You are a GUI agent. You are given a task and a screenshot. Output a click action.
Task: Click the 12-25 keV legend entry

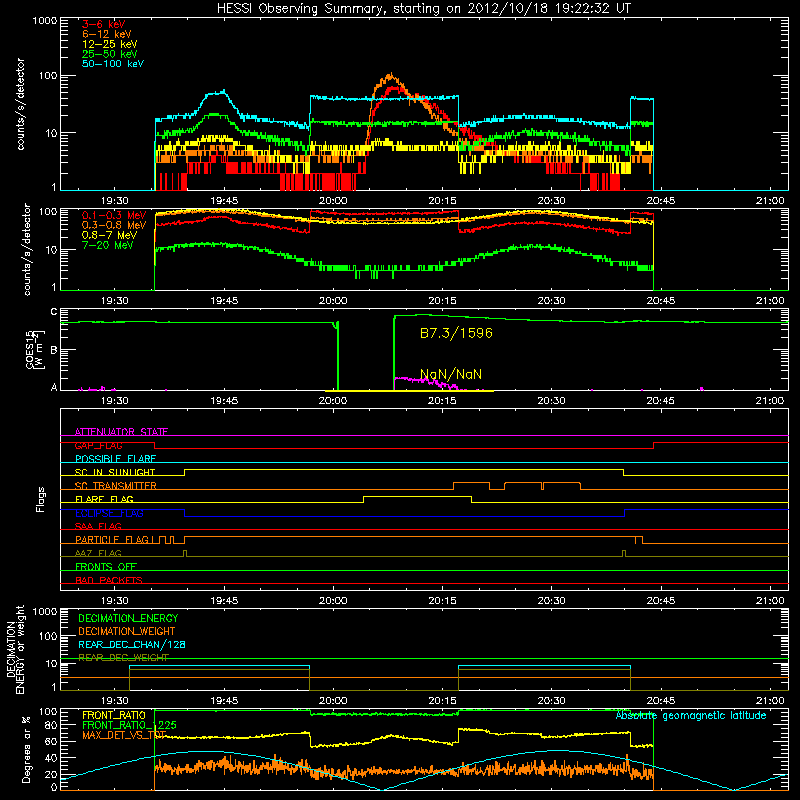coord(110,44)
